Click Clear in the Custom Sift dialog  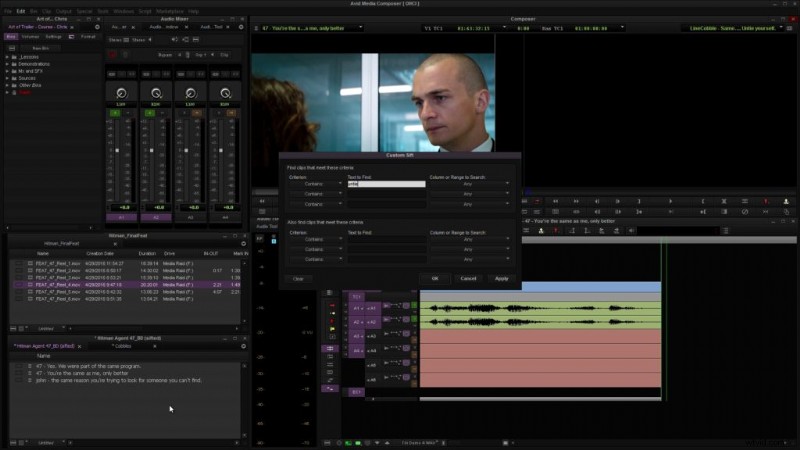pos(298,279)
